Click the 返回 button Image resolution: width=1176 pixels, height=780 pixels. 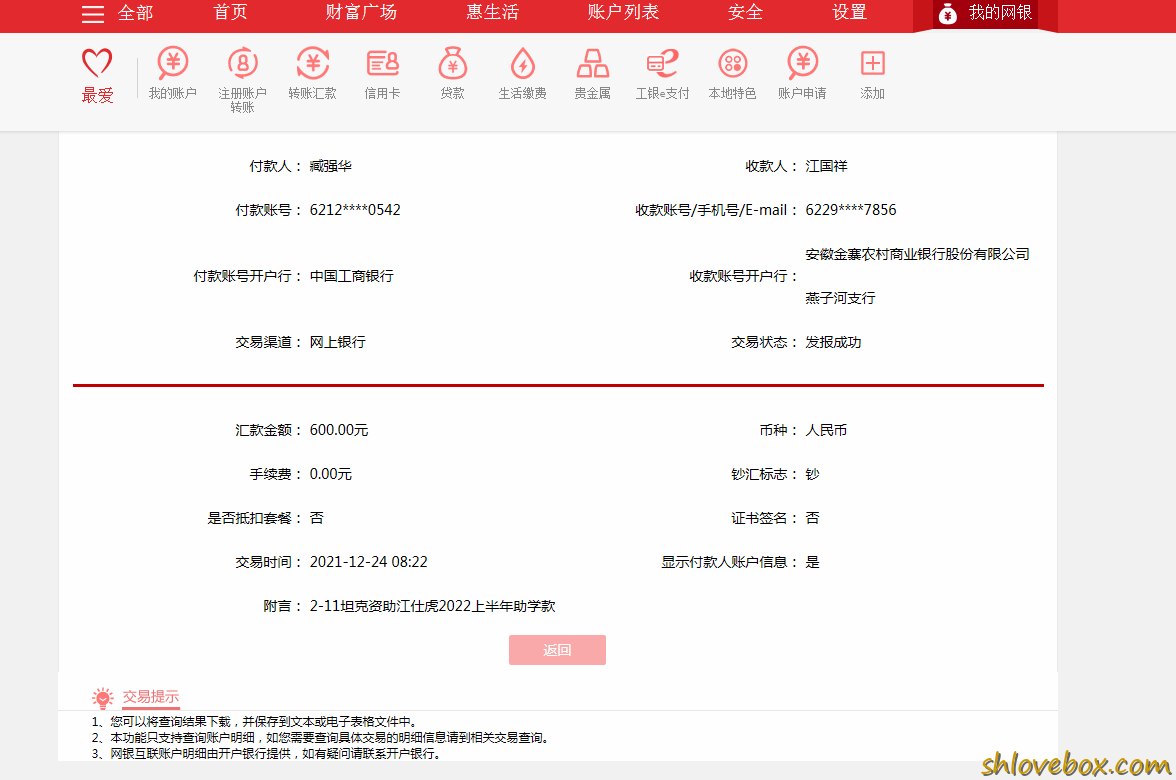click(557, 650)
